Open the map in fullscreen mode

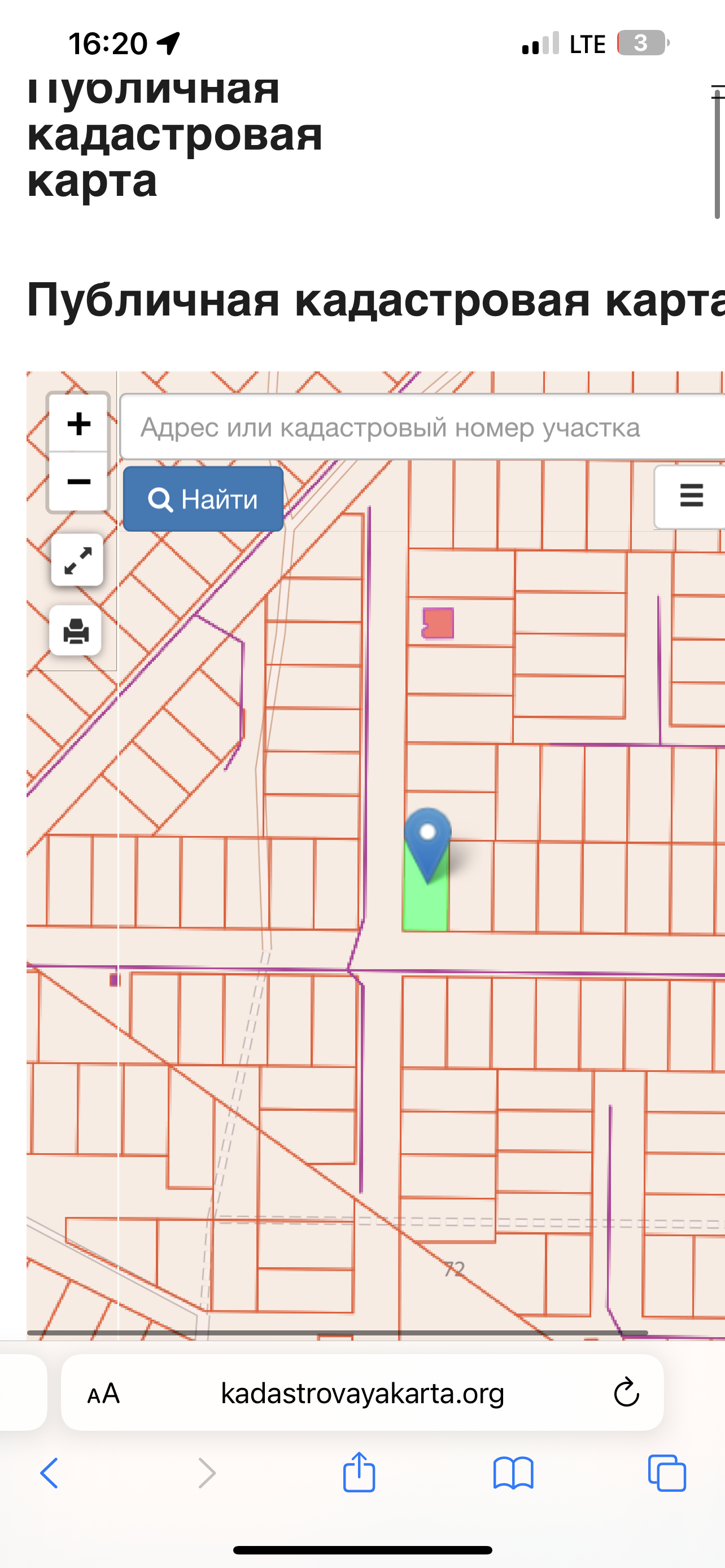pyautogui.click(x=77, y=560)
